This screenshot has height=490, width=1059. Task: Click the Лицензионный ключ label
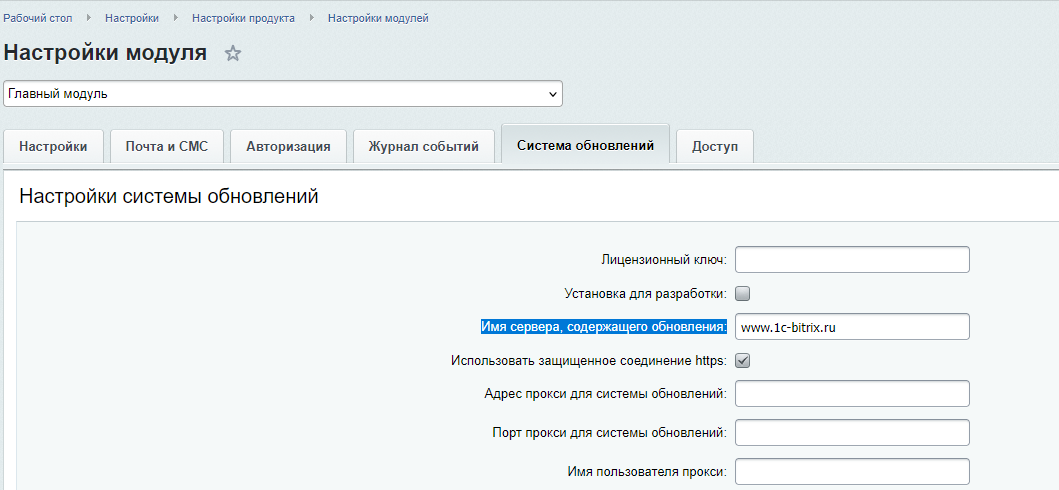pos(663,260)
